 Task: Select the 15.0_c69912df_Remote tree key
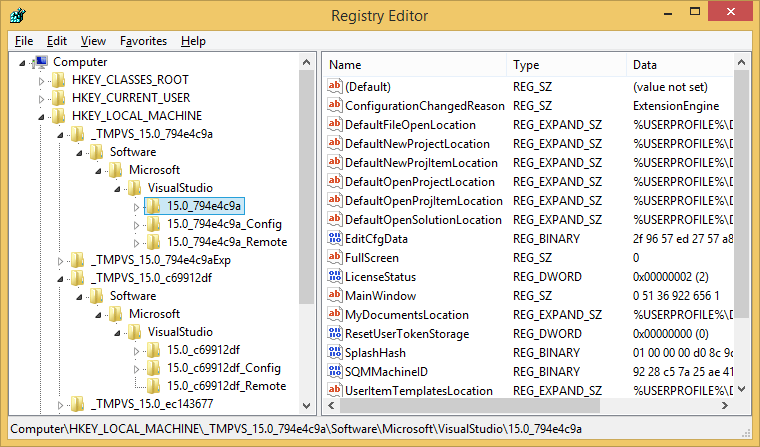226,386
